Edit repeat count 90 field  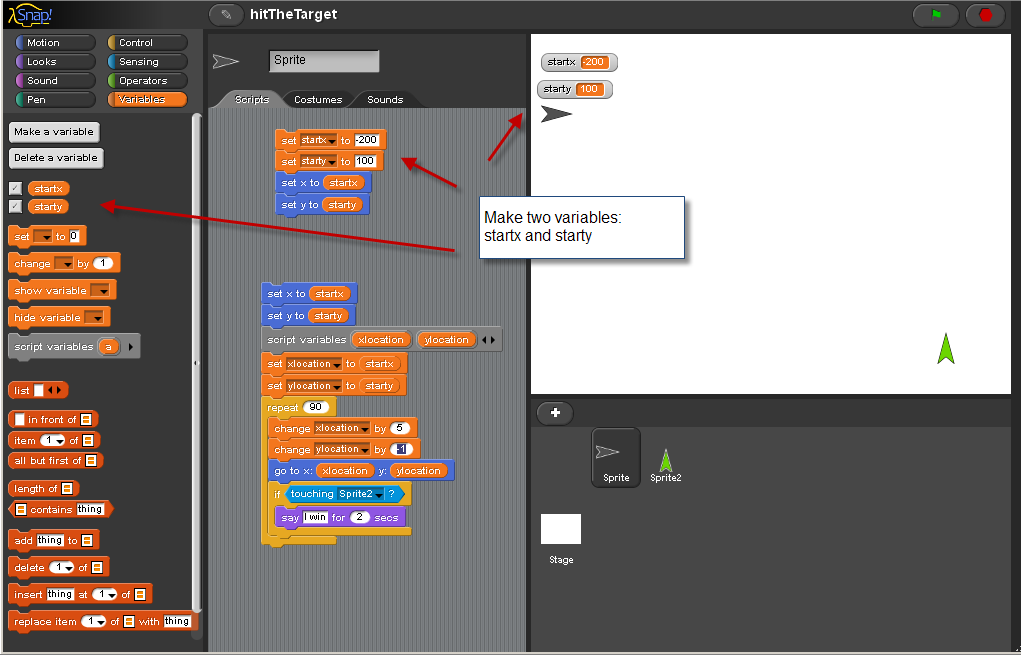pyautogui.click(x=315, y=407)
